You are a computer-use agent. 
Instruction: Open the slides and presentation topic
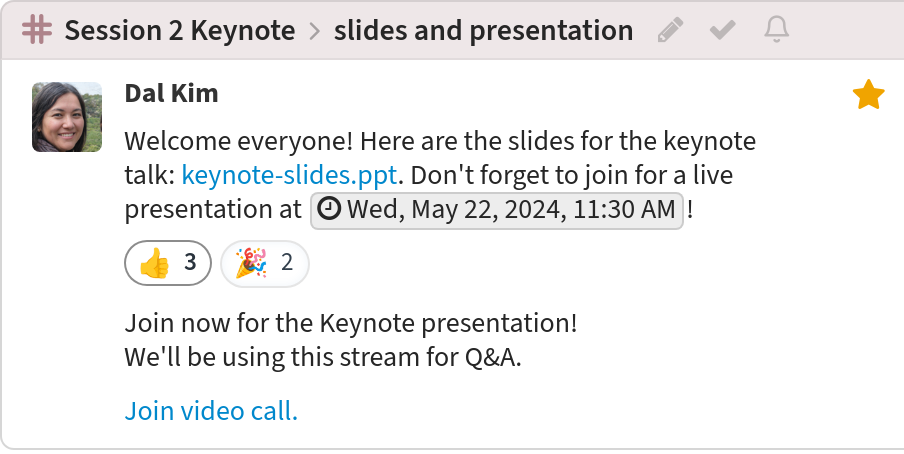point(483,30)
